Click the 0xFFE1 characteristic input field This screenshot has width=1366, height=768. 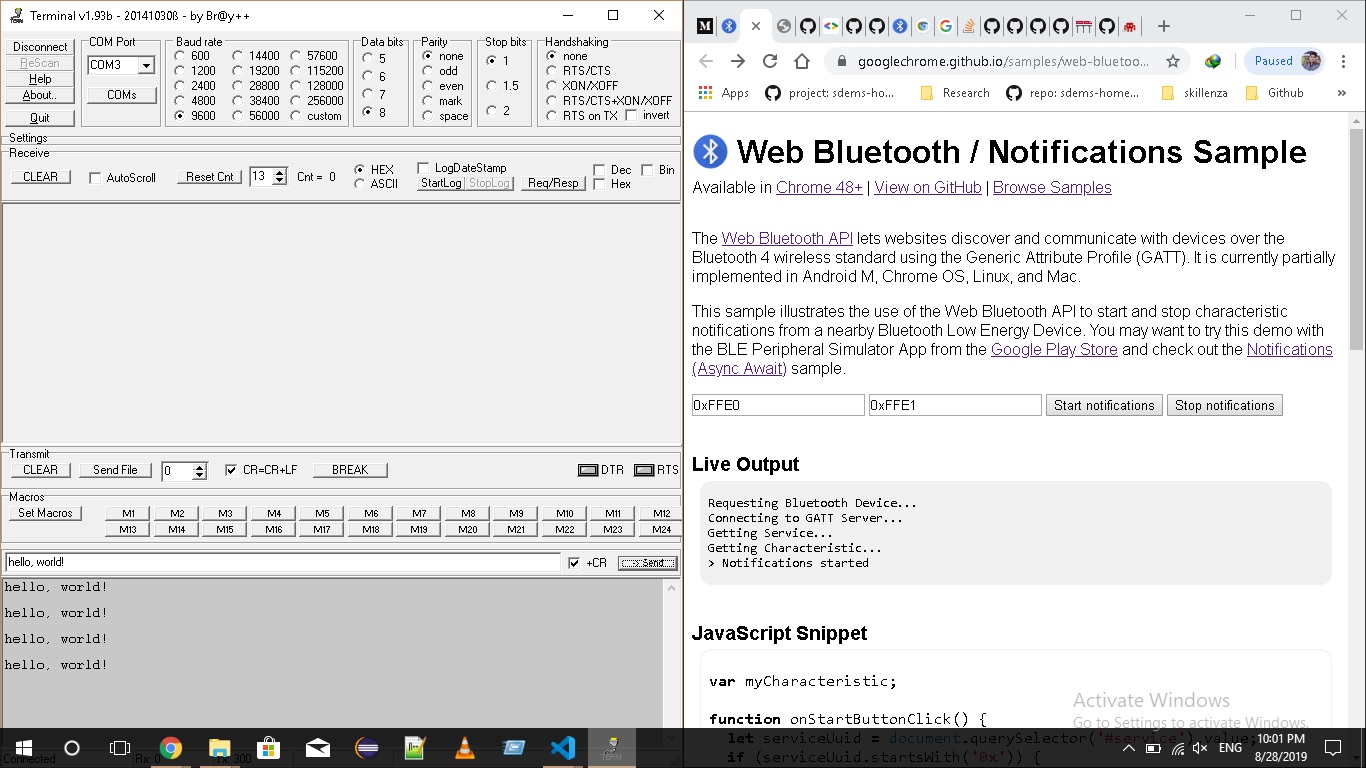click(x=955, y=405)
